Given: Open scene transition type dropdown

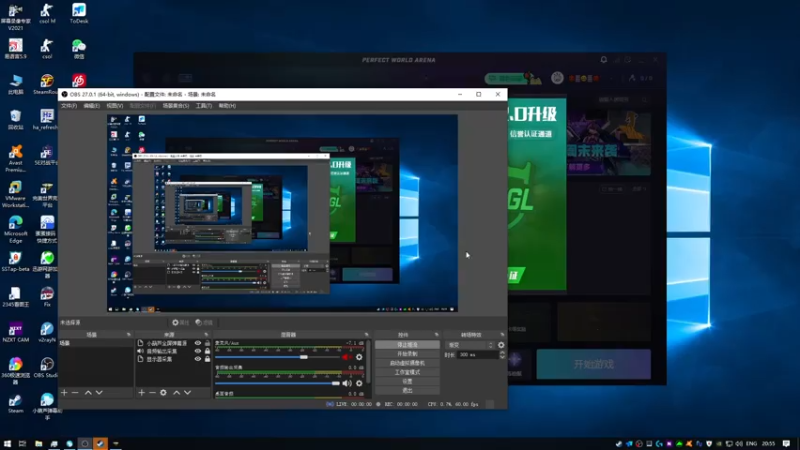Looking at the screenshot, I should pyautogui.click(x=470, y=345).
